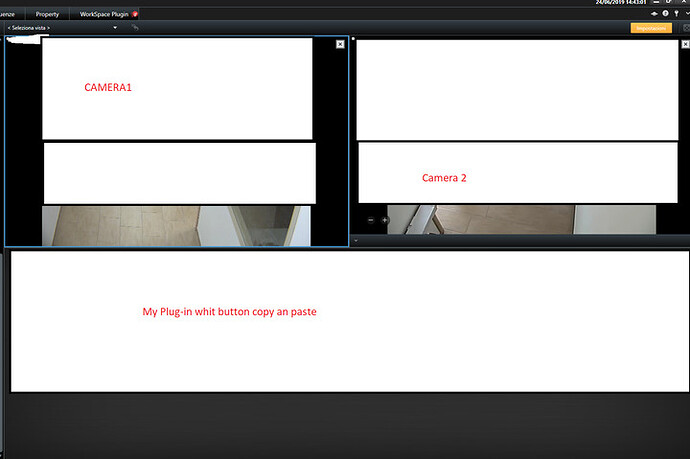Click the first status icon in top-right
690x459 pixels.
pos(653,13)
